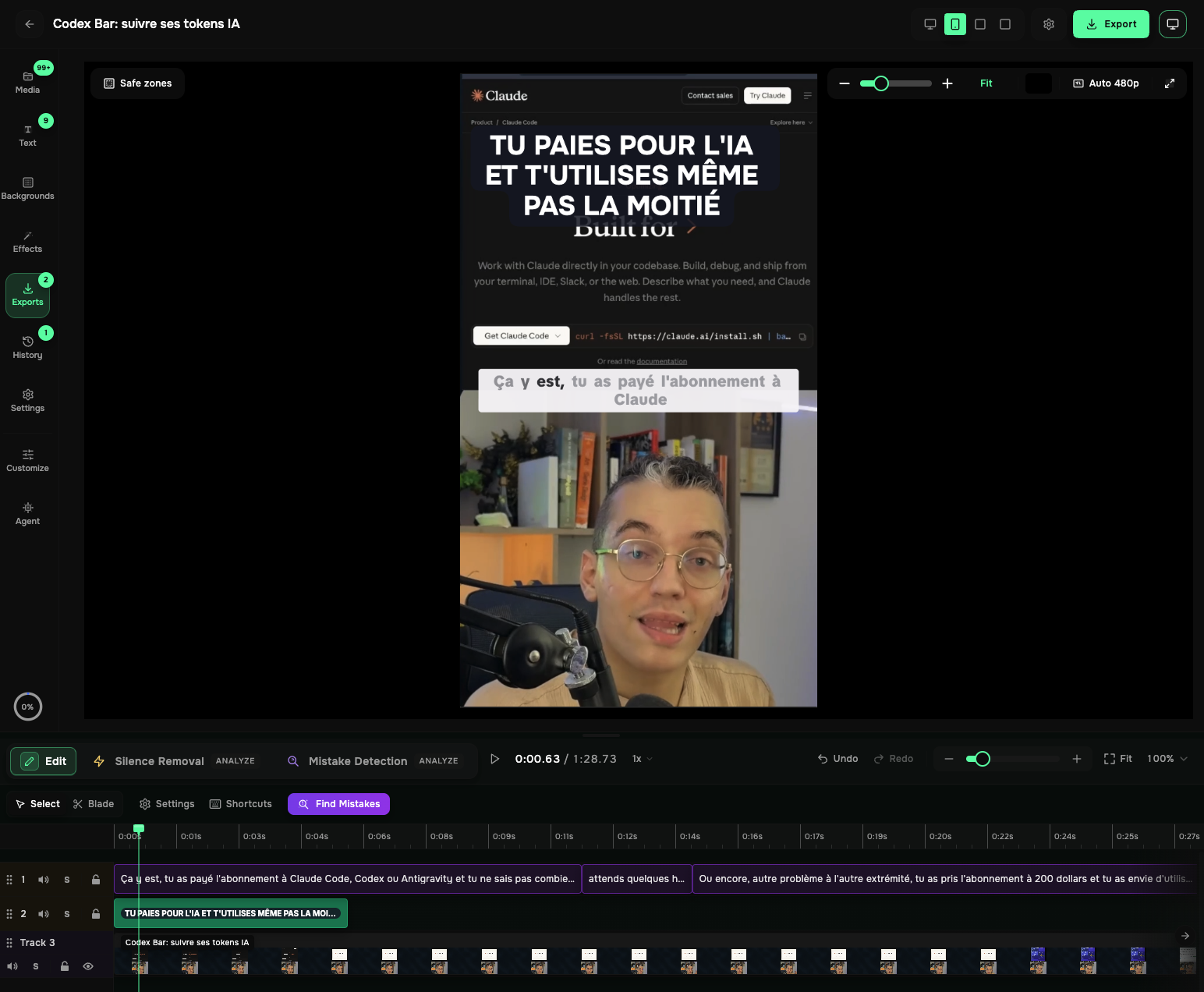Open the Effects panel

click(x=27, y=242)
